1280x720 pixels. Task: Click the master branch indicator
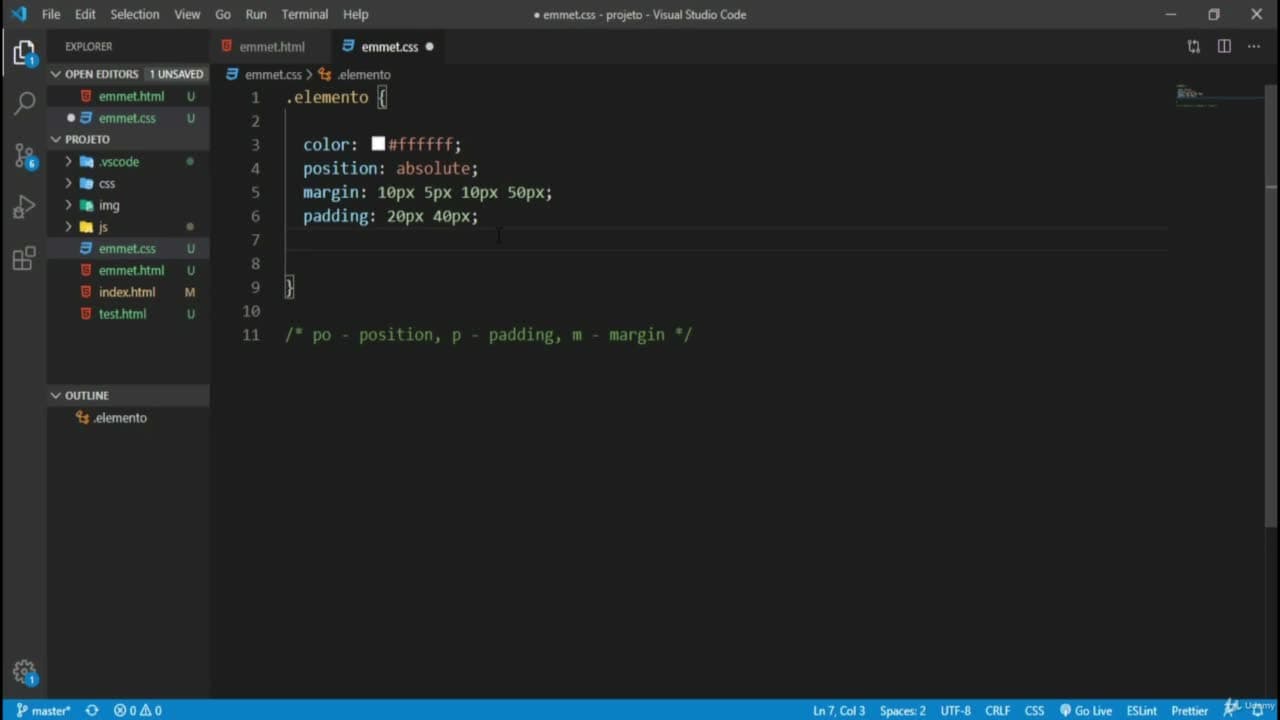(43, 710)
